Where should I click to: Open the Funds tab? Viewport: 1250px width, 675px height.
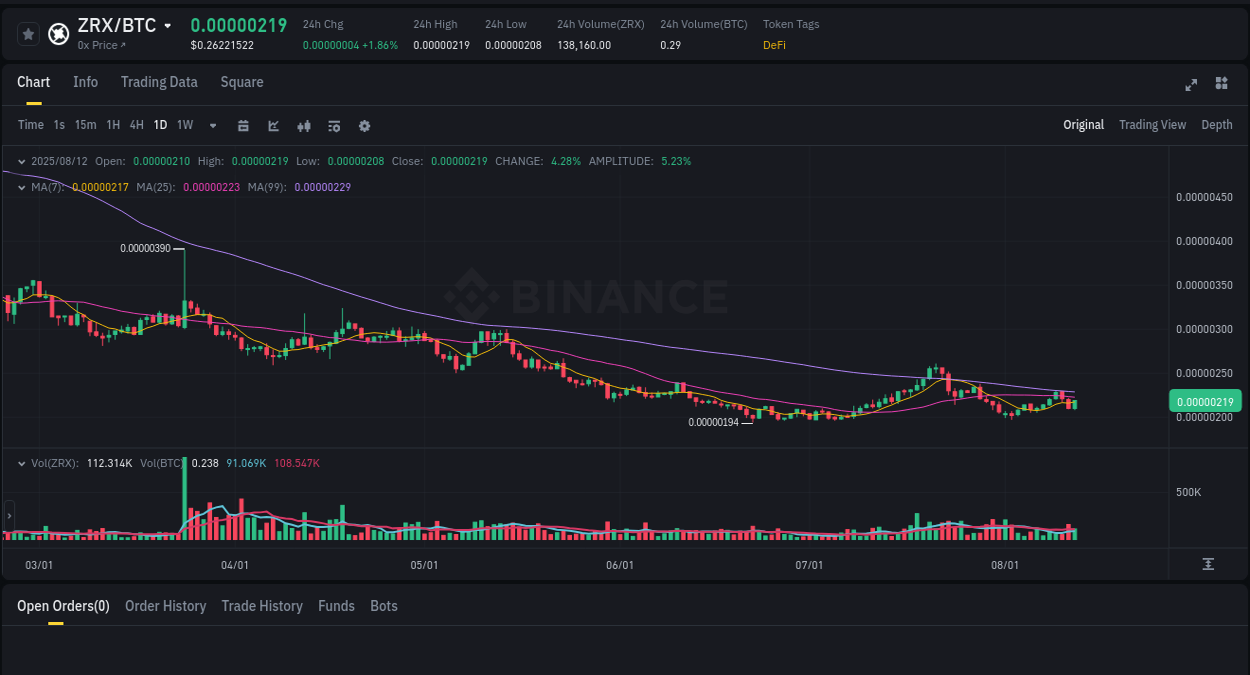[336, 606]
